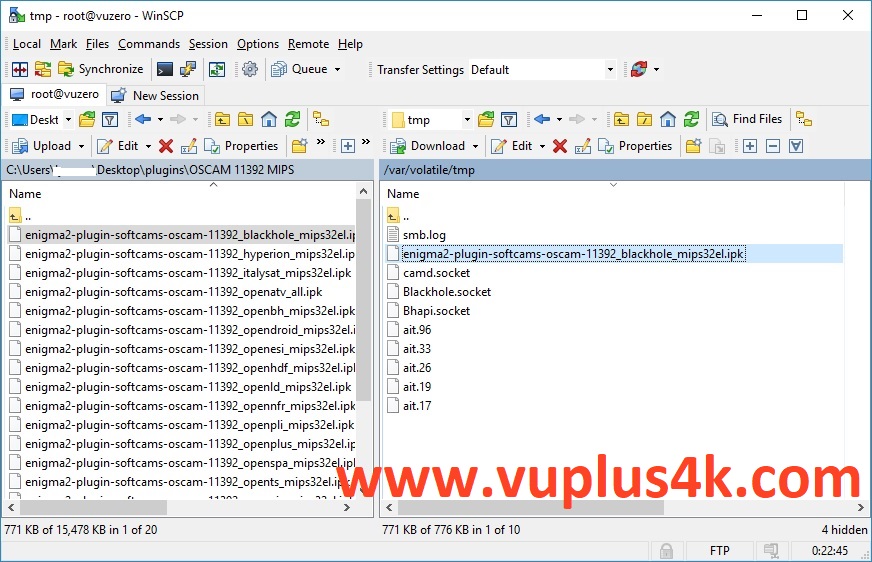The image size is (872, 562).
Task: Create a new local folder icon
Action: pos(299,146)
